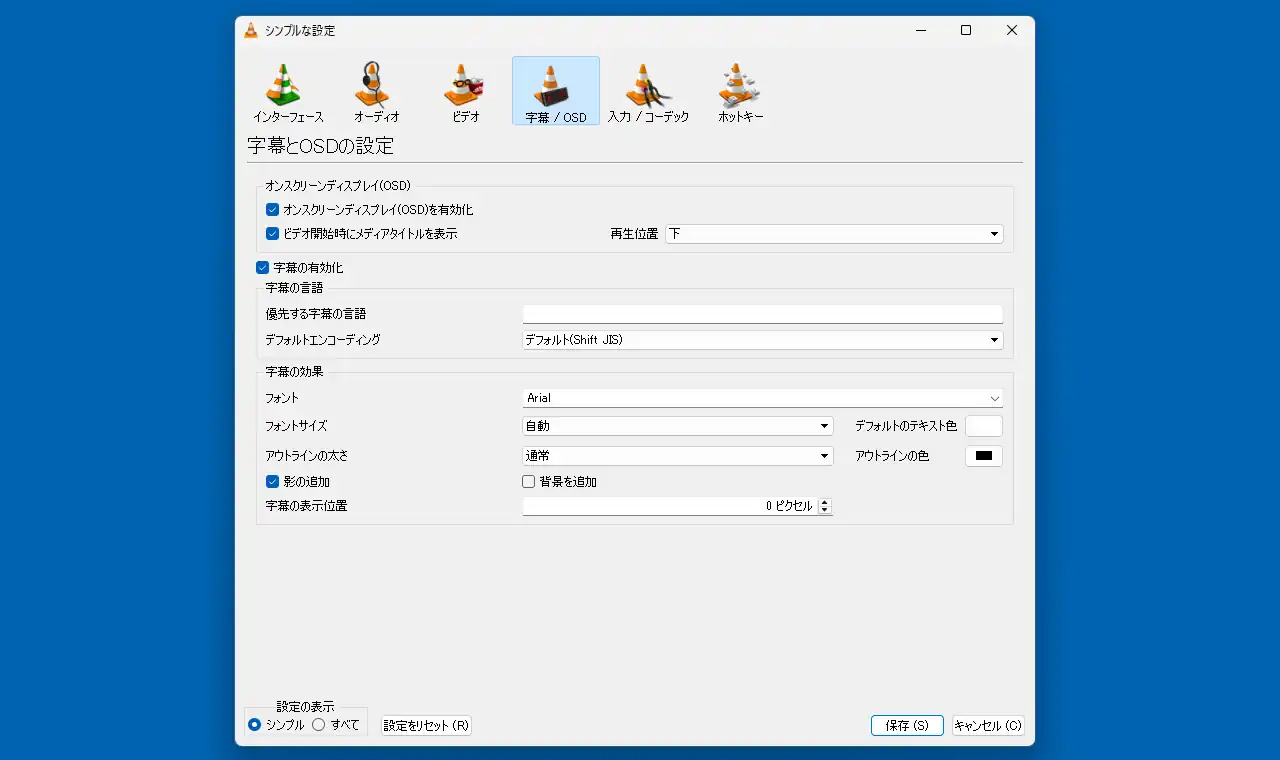The image size is (1280, 760).
Task: Toggle 影の追加 checkbox
Action: click(x=272, y=482)
